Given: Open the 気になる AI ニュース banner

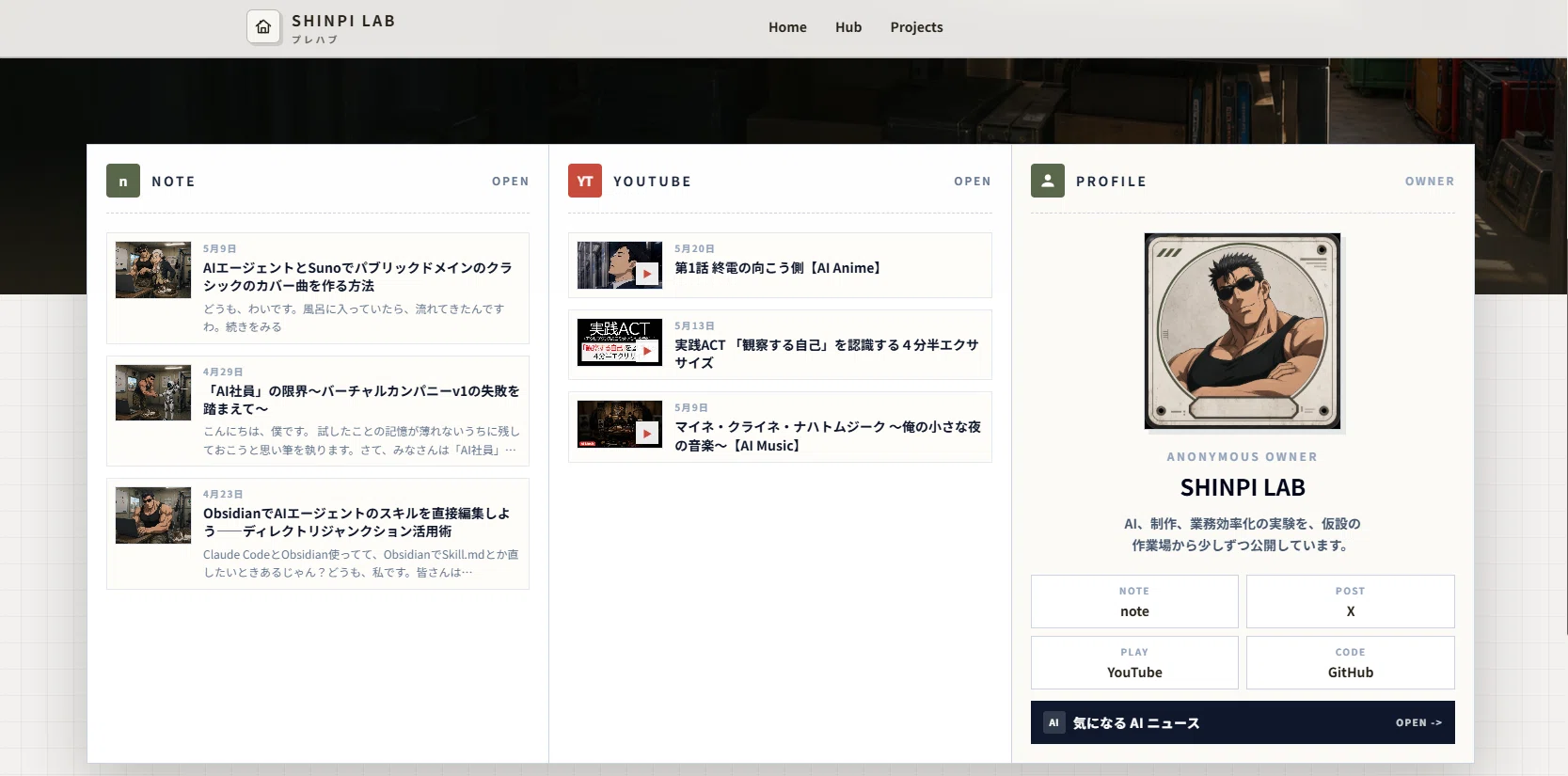Looking at the screenshot, I should [x=1243, y=722].
